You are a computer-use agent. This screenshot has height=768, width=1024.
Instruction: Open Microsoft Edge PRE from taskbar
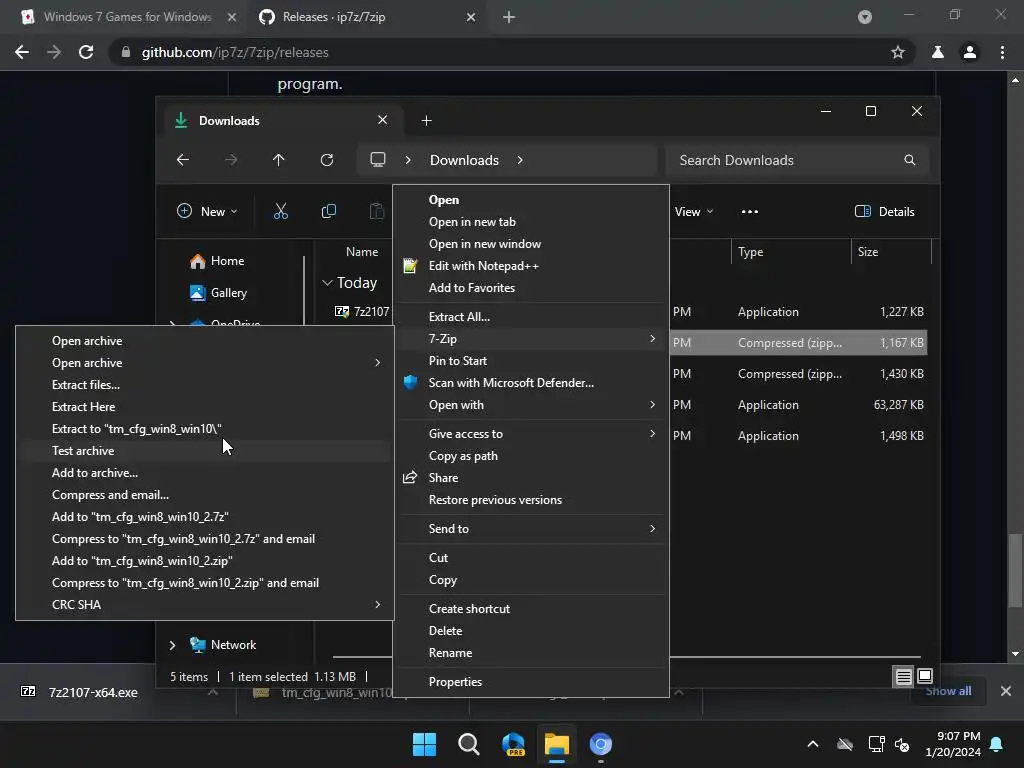pyautogui.click(x=513, y=744)
